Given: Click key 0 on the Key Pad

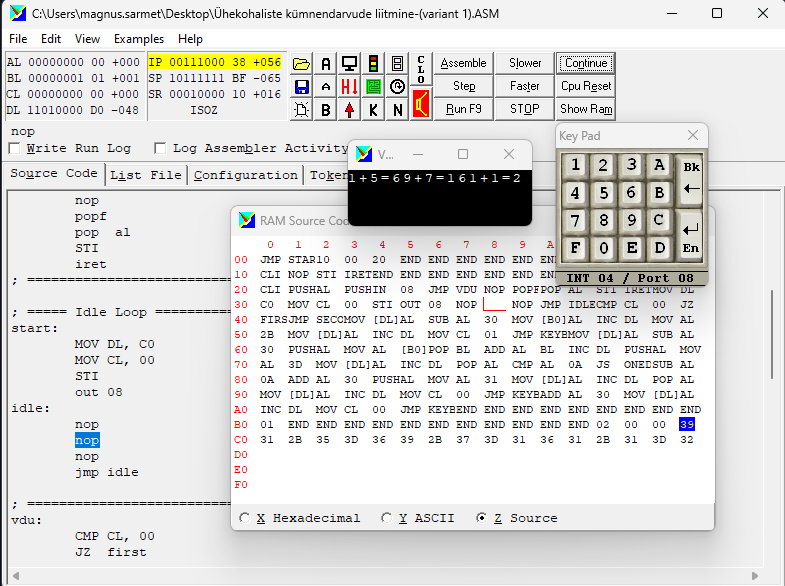Looking at the screenshot, I should (x=603, y=248).
